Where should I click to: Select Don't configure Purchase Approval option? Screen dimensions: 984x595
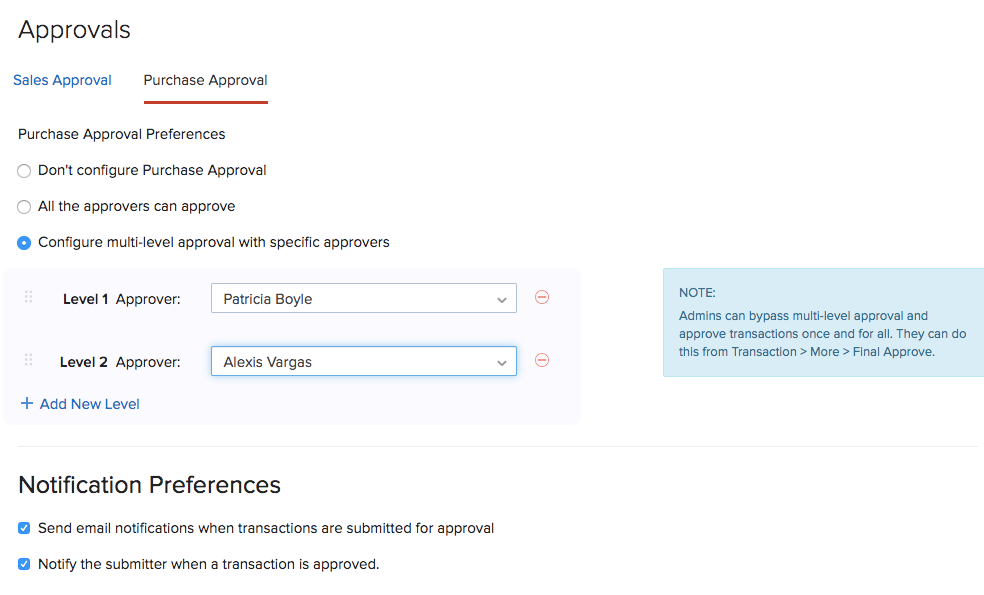23,170
